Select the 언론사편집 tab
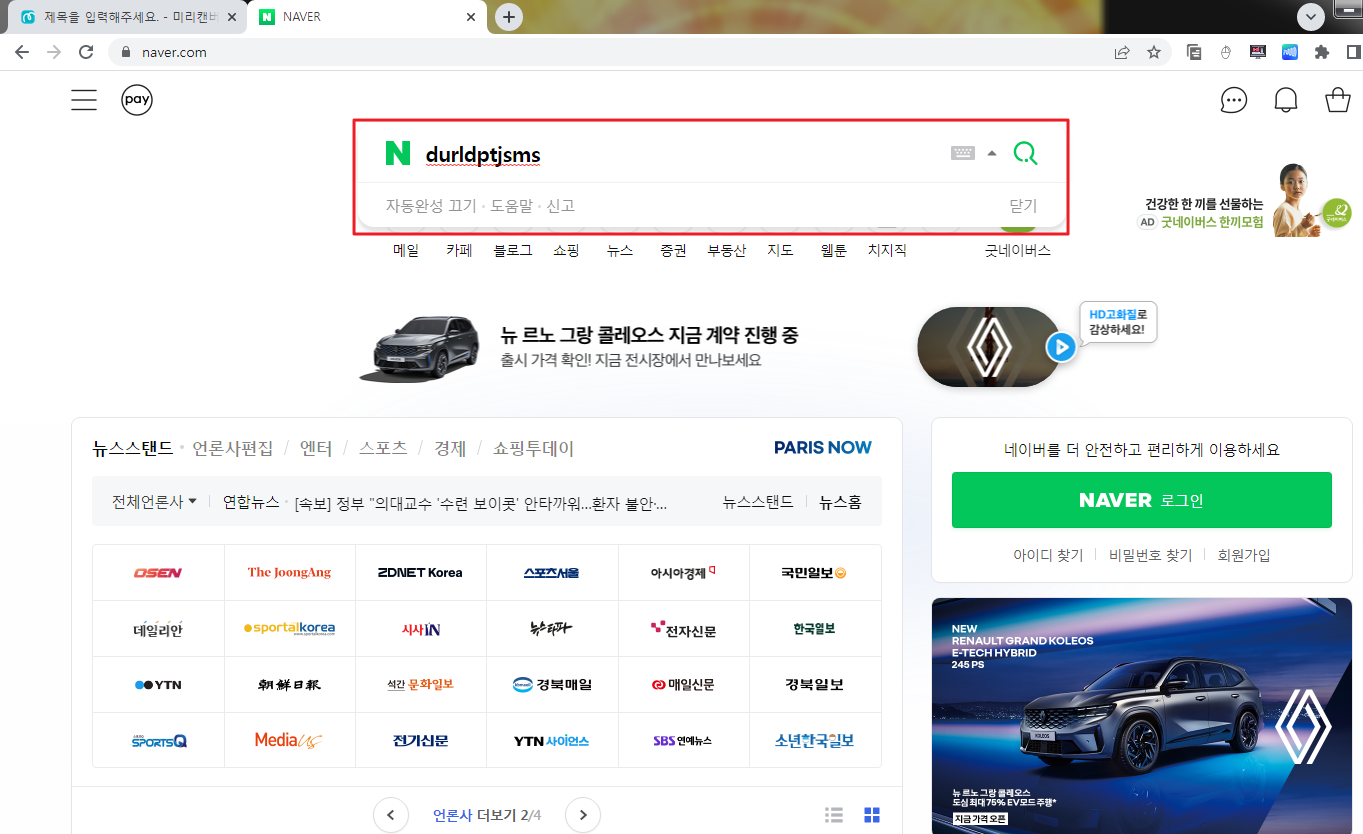1363x834 pixels. (x=232, y=448)
